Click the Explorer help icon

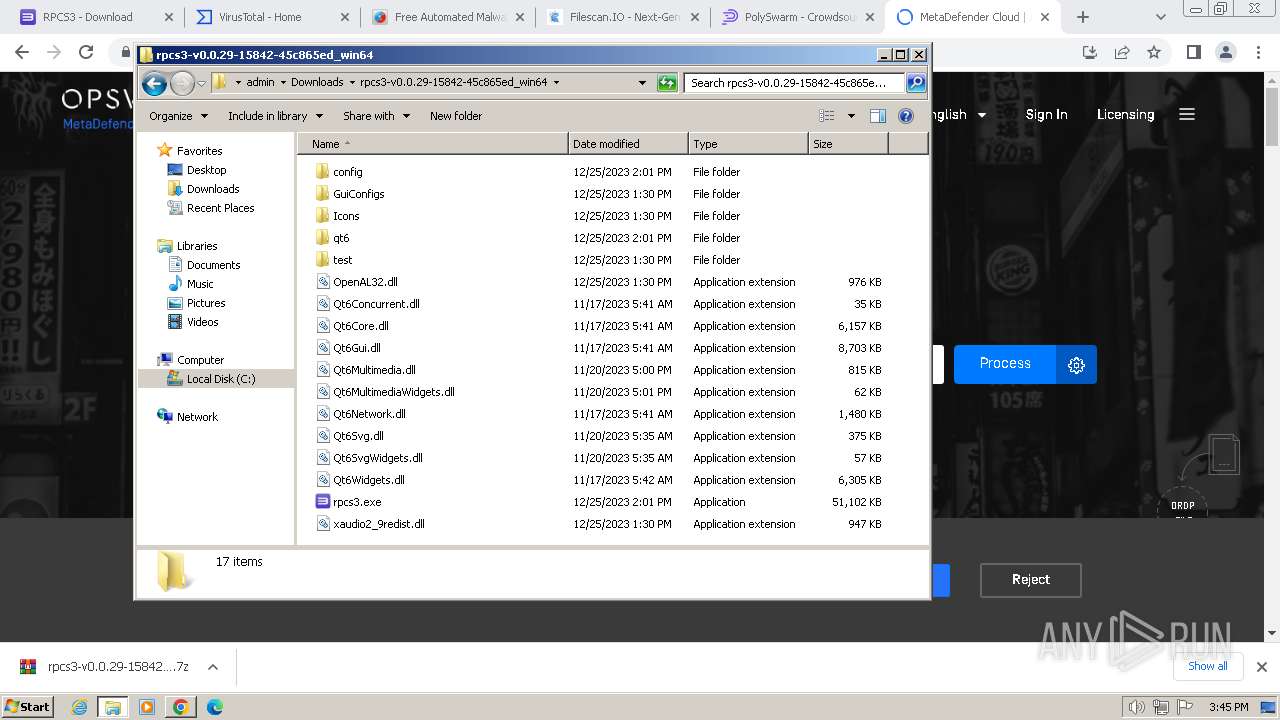point(906,116)
